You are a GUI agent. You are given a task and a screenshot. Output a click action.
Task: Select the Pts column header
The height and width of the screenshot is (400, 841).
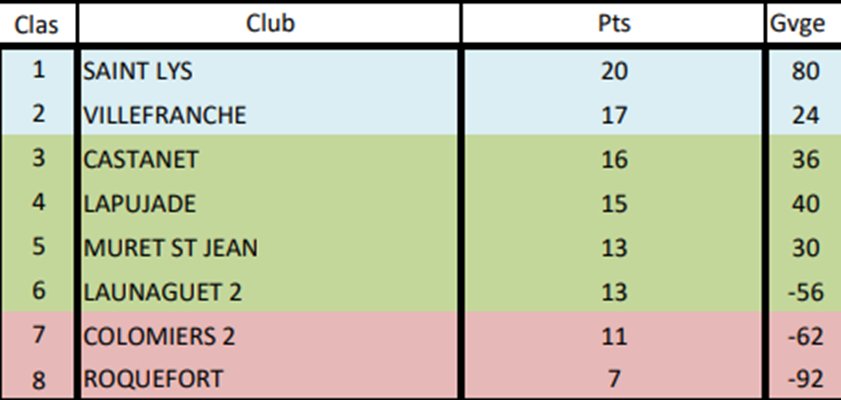(612, 25)
